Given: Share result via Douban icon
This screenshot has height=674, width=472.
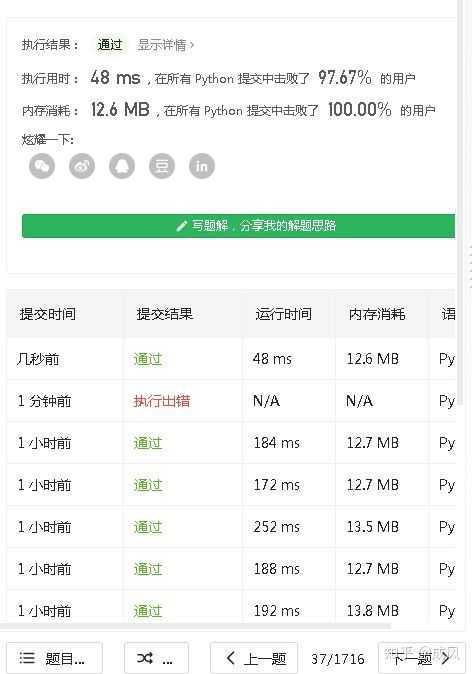Looking at the screenshot, I should 162,166.
